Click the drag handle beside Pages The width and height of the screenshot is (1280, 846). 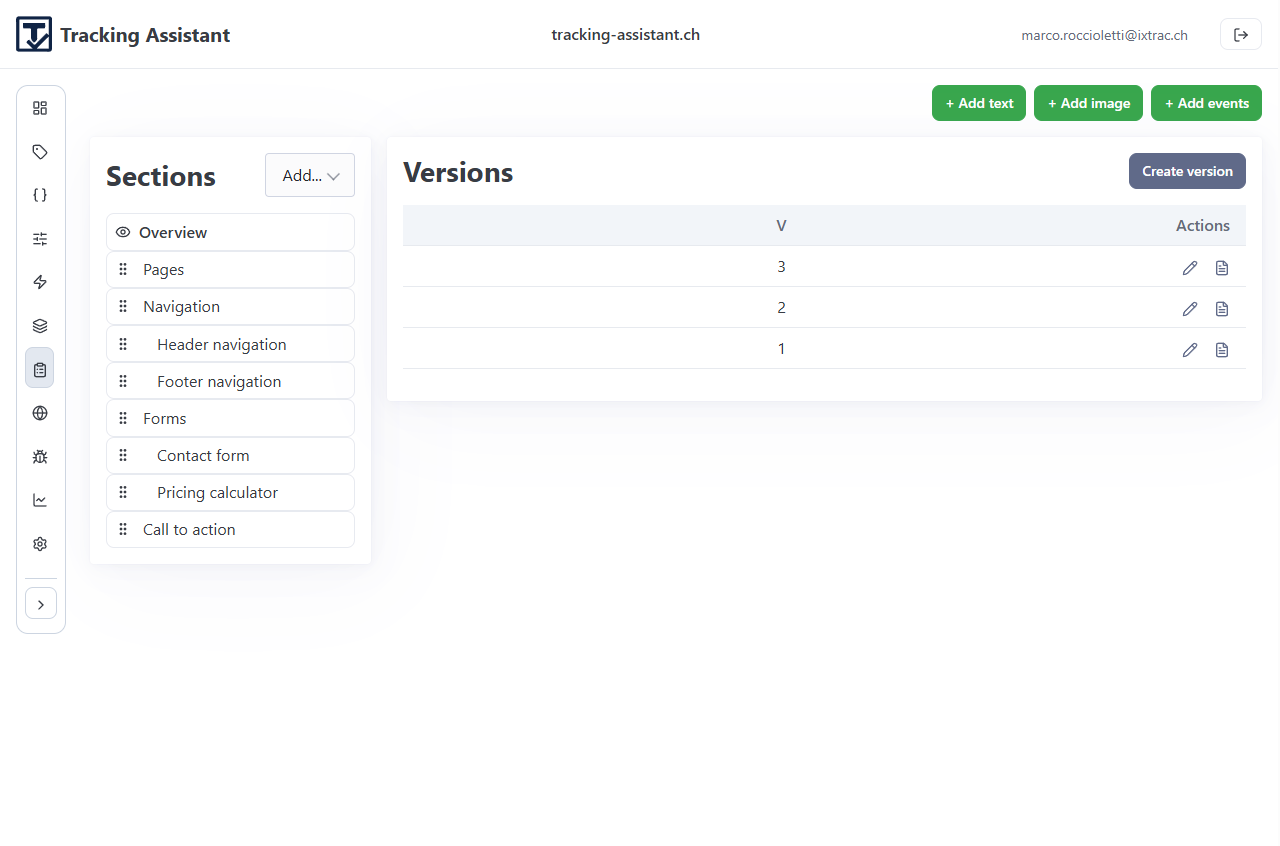[x=123, y=269]
